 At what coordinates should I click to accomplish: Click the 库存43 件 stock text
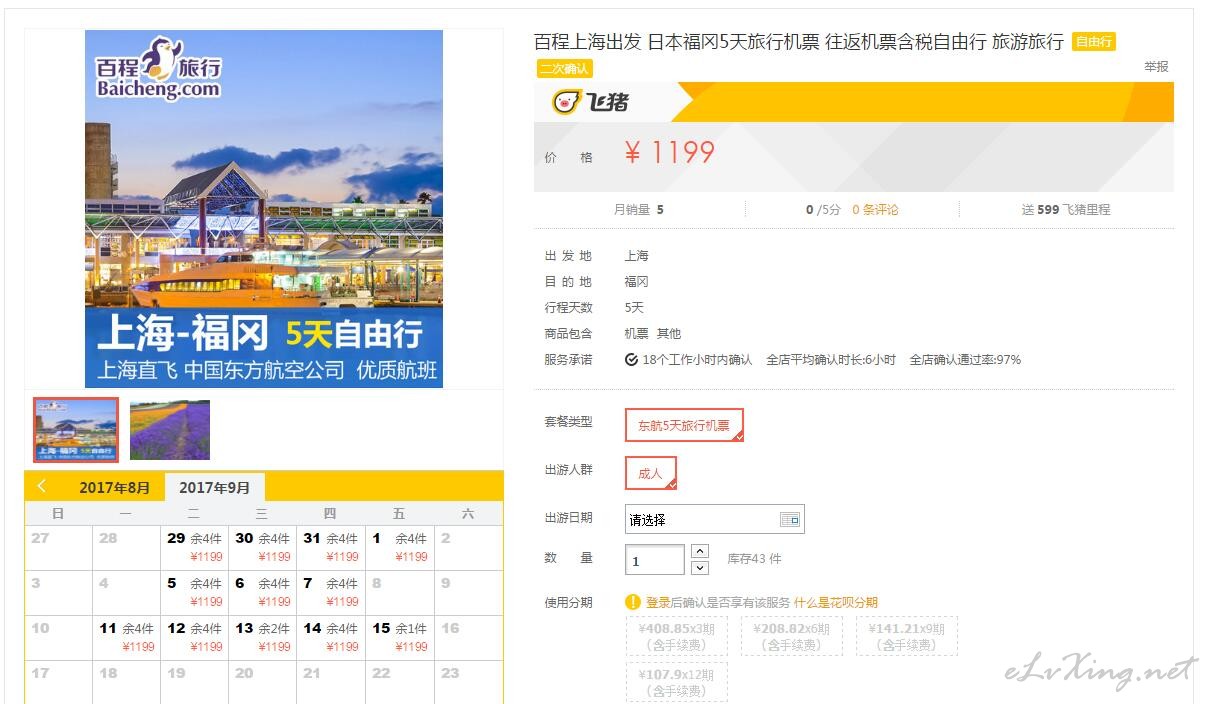click(x=754, y=559)
